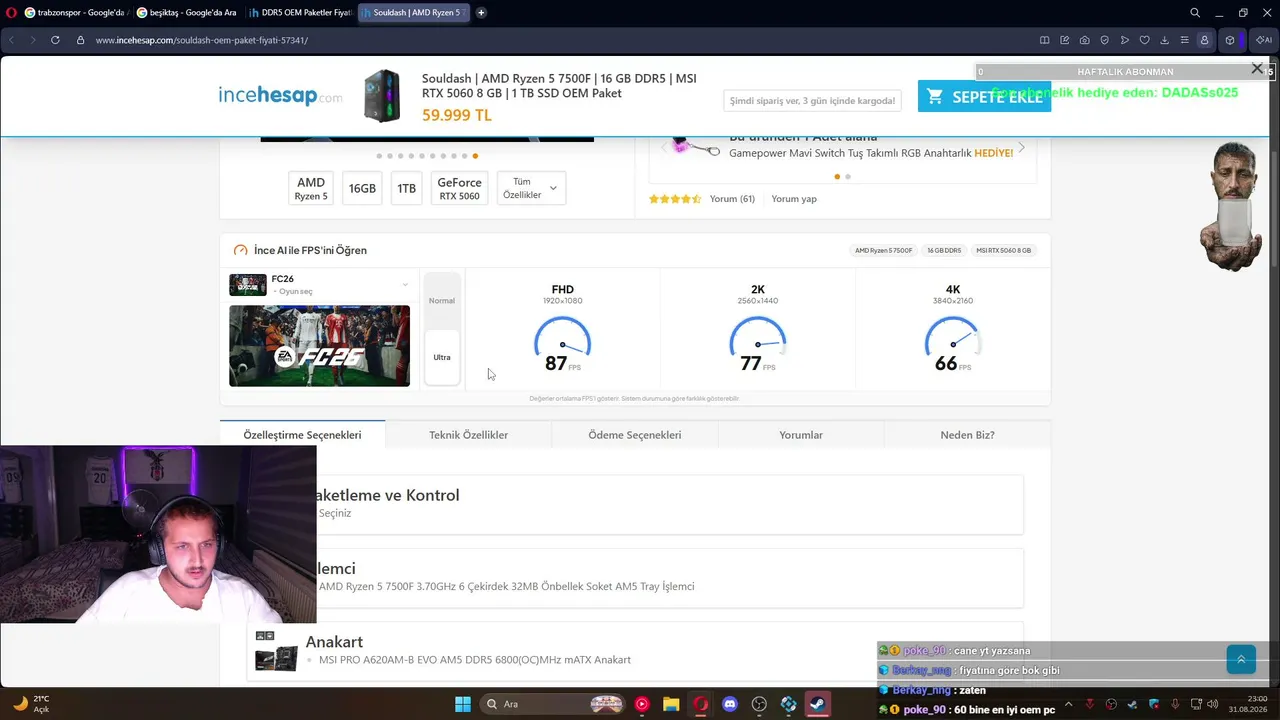1280x720 pixels.
Task: Open Opera from the taskbar
Action: 701,704
